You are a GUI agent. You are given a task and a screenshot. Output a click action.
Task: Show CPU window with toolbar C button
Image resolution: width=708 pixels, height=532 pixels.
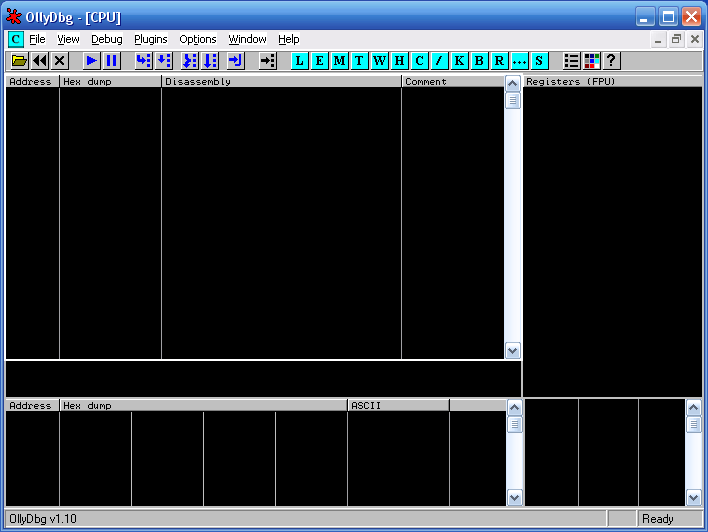tap(419, 61)
